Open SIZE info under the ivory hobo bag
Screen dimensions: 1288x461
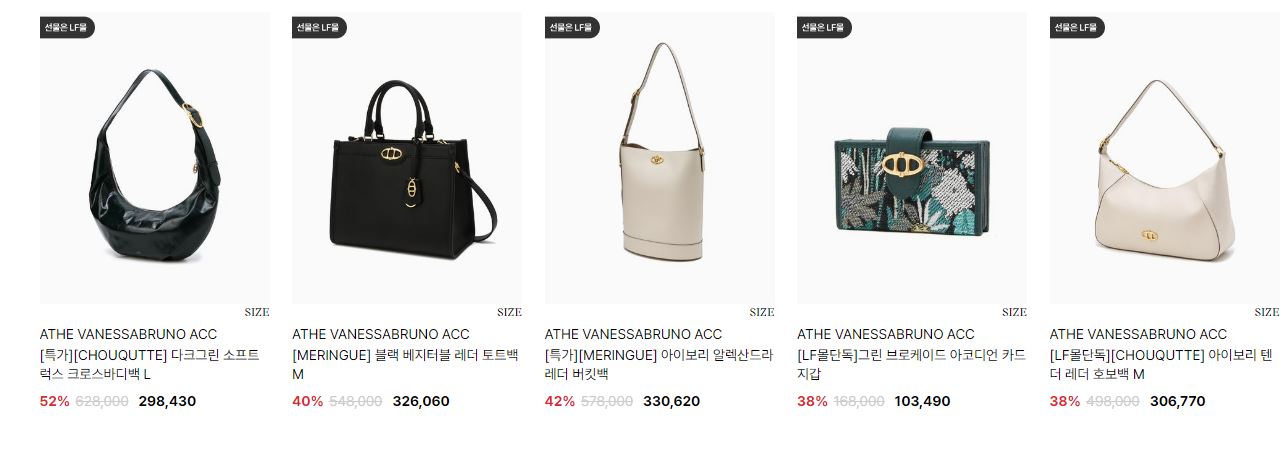coord(1267,312)
